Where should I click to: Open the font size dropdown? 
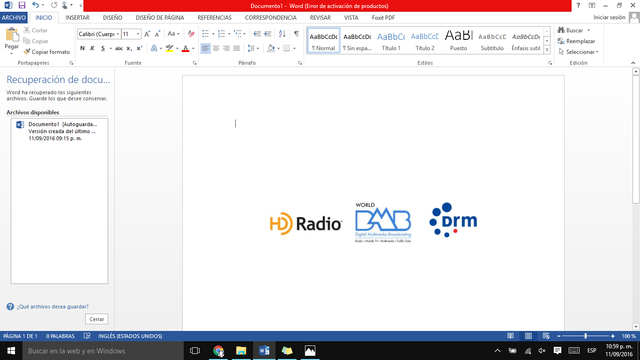(138, 34)
